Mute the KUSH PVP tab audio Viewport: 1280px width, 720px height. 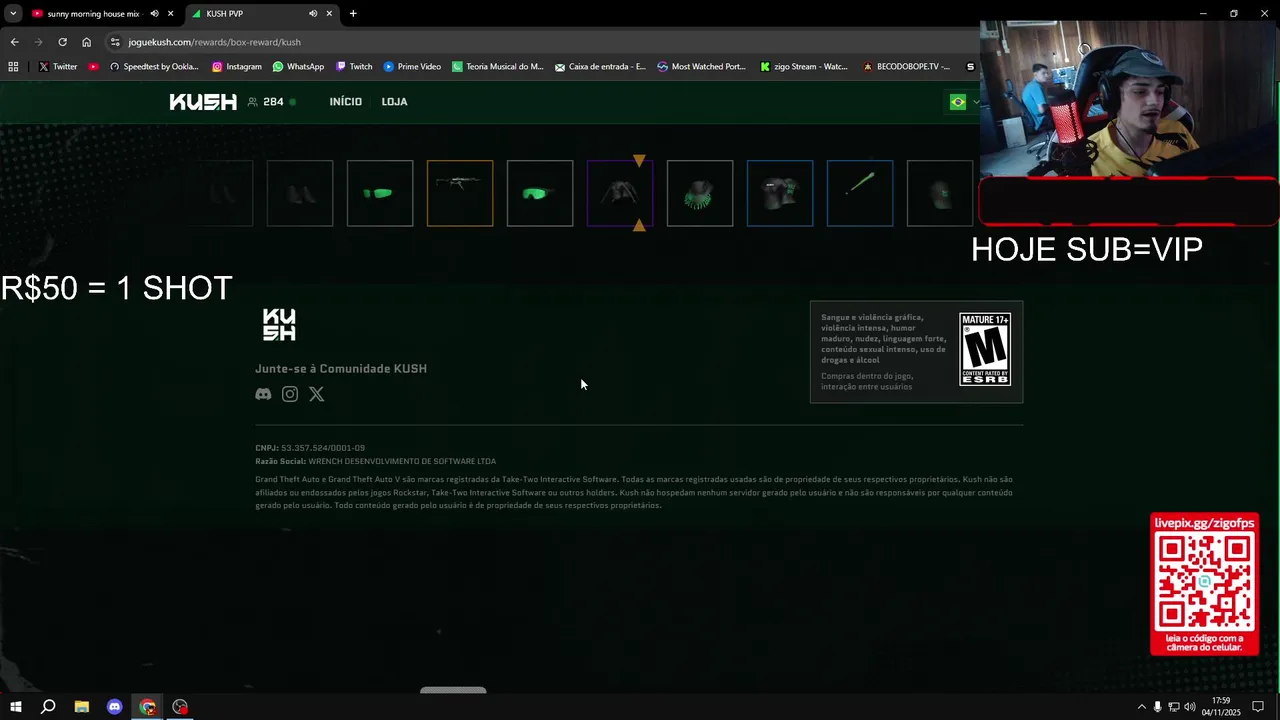point(313,14)
